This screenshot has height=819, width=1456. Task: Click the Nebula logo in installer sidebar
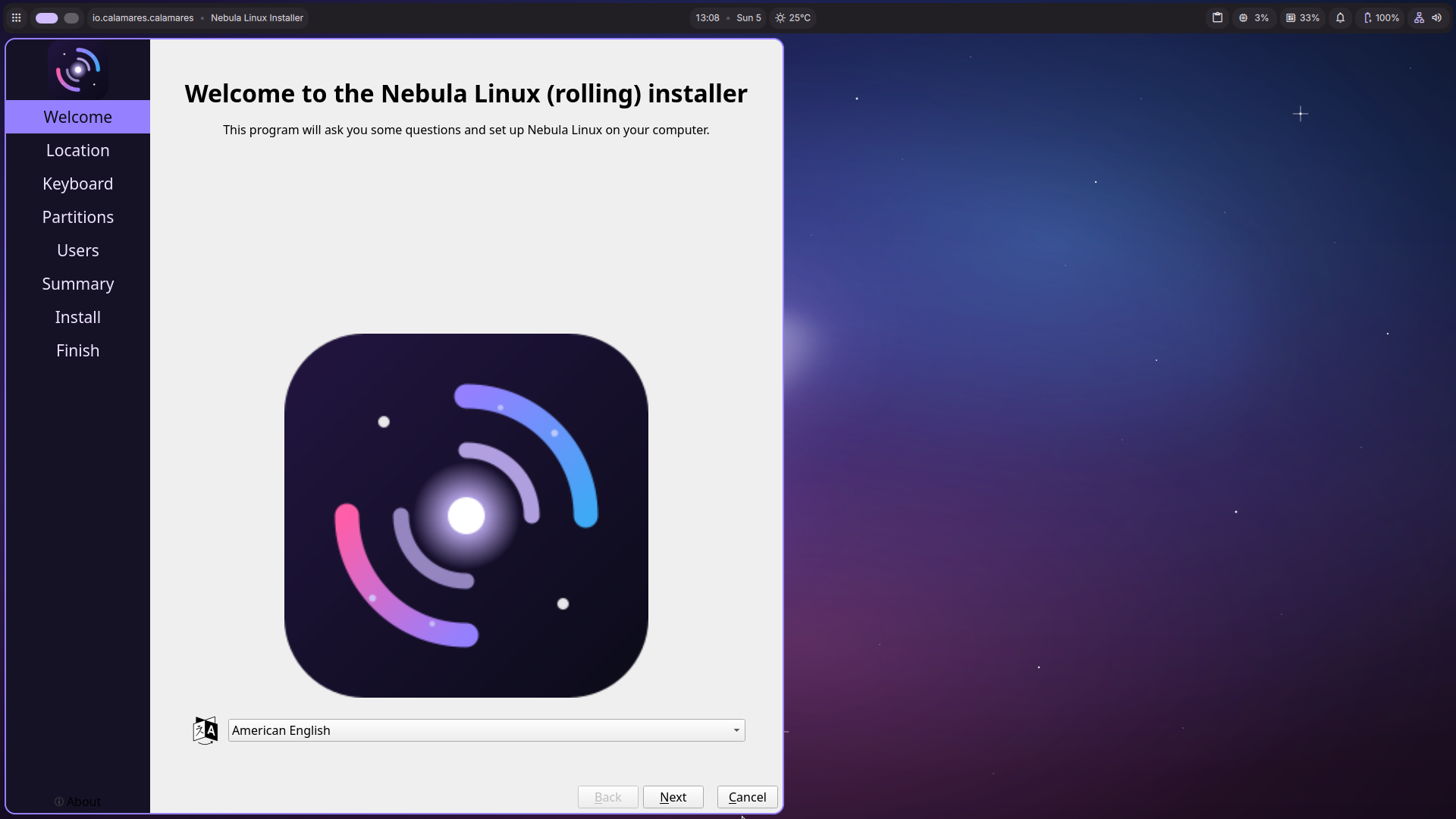(x=77, y=70)
